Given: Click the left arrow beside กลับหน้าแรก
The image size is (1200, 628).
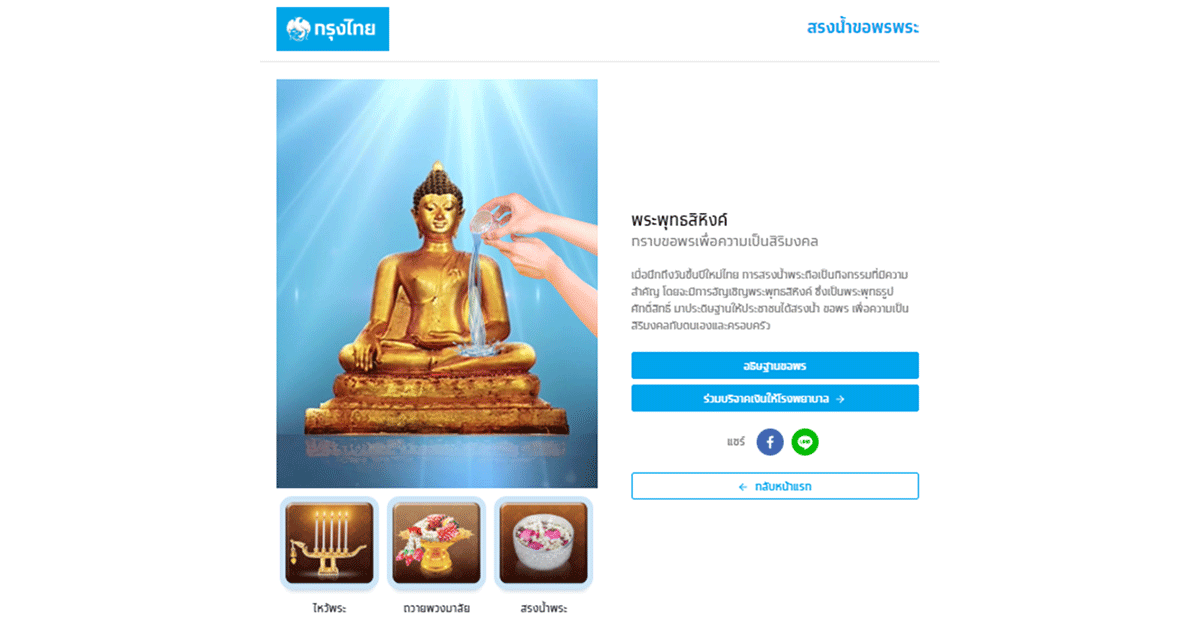Looking at the screenshot, I should click(x=743, y=487).
